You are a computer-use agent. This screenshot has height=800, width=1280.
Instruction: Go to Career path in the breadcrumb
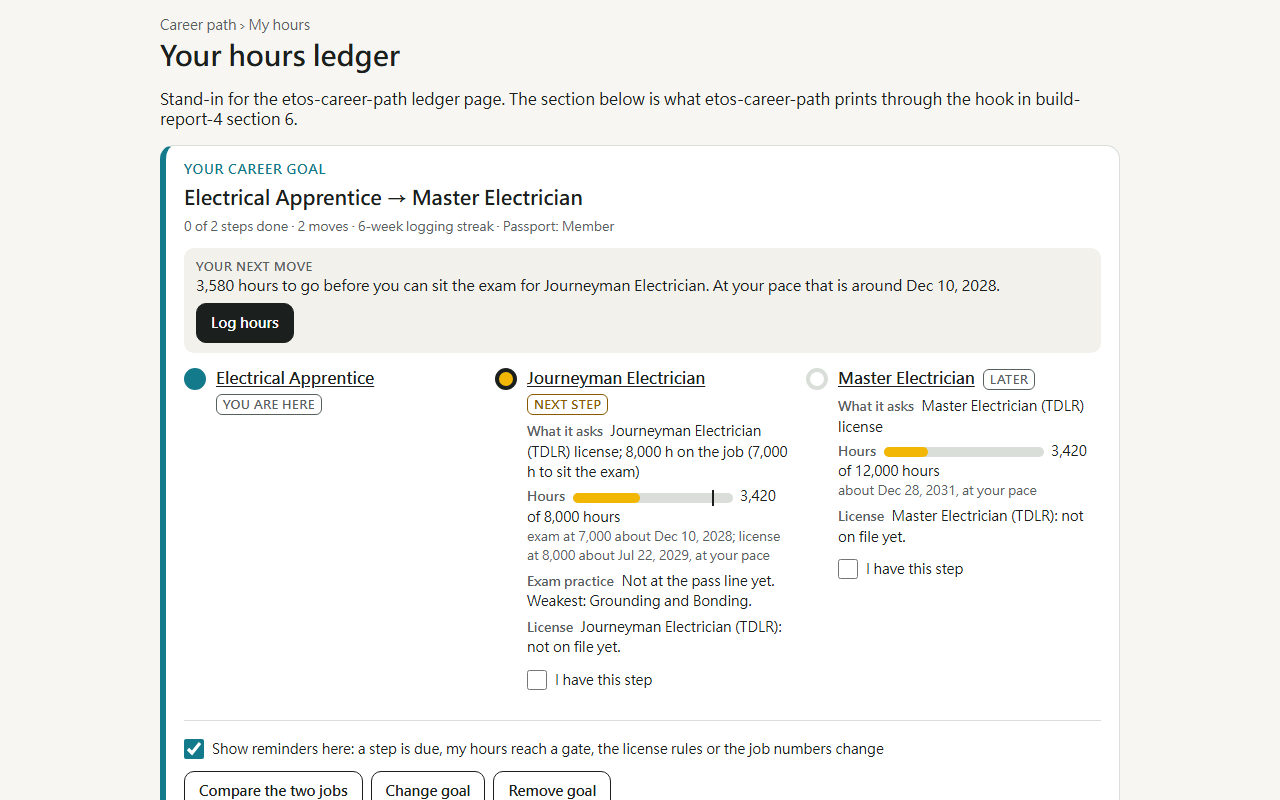[198, 25]
